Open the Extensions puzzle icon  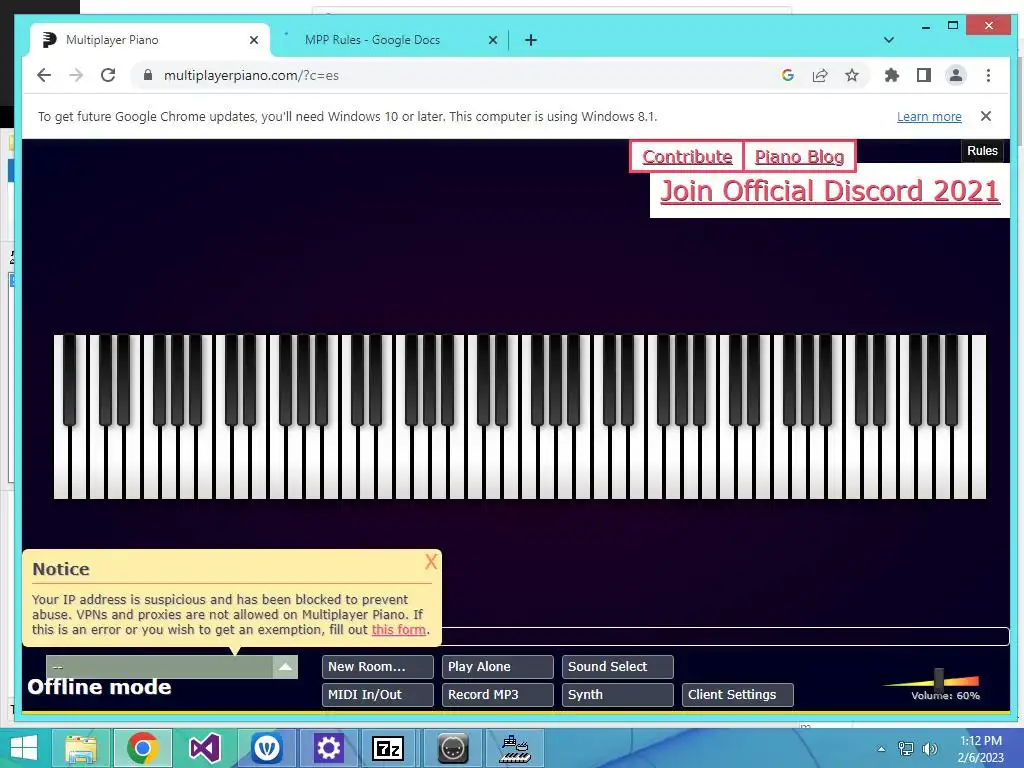pyautogui.click(x=891, y=75)
